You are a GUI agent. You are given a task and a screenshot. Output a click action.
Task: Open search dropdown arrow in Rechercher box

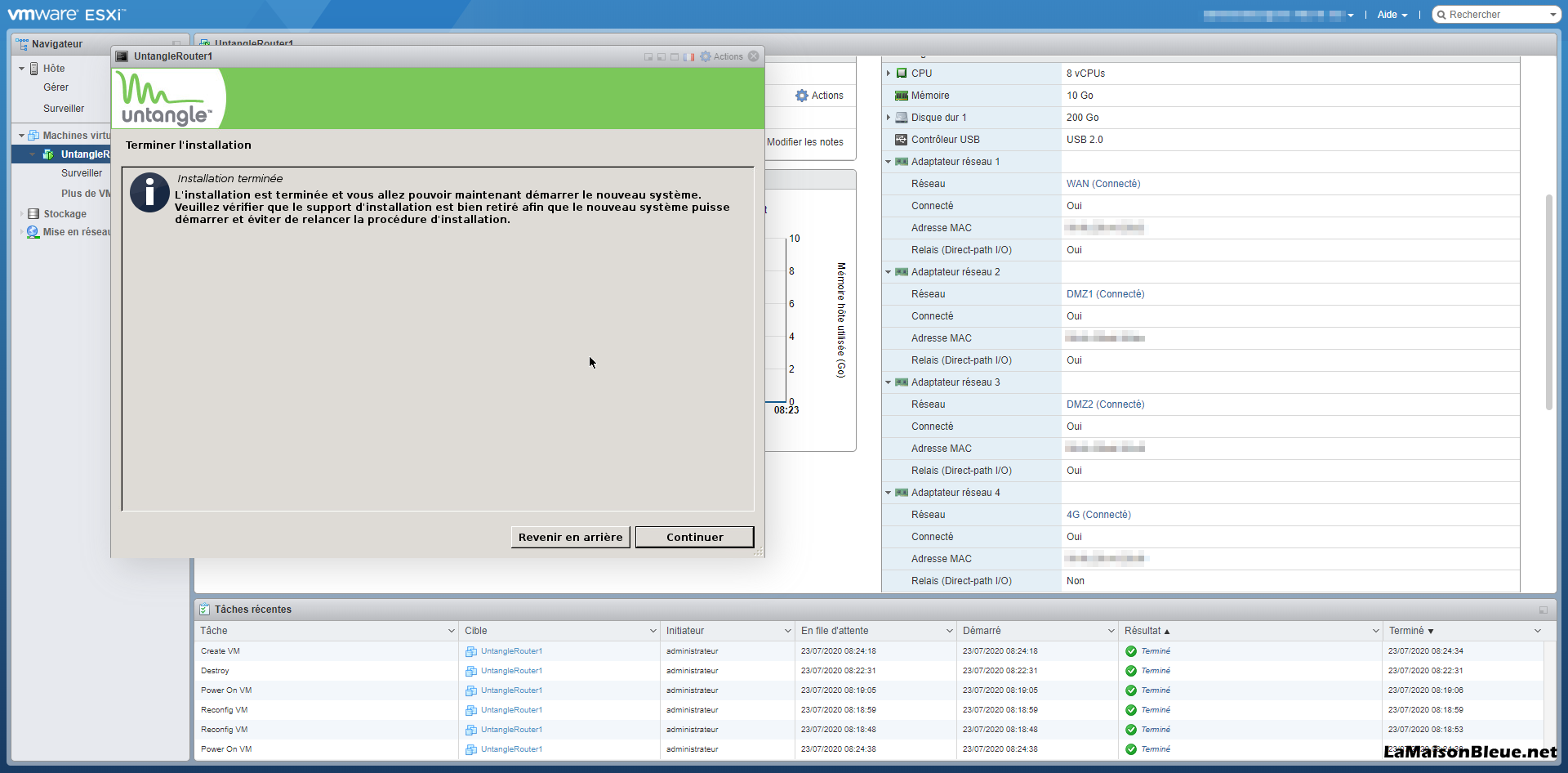pyautogui.click(x=1552, y=15)
